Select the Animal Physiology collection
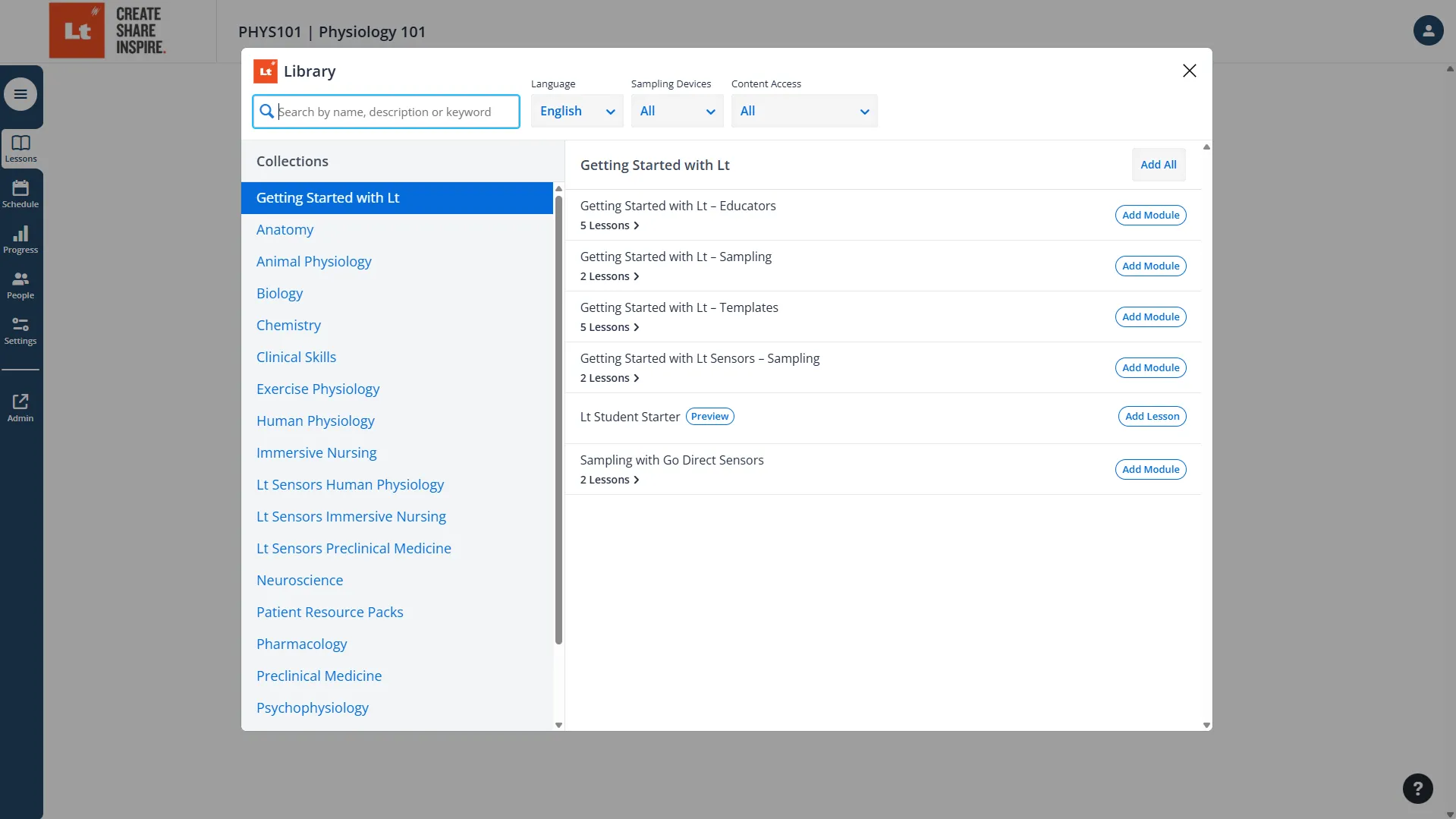This screenshot has width=1456, height=819. tap(397, 262)
